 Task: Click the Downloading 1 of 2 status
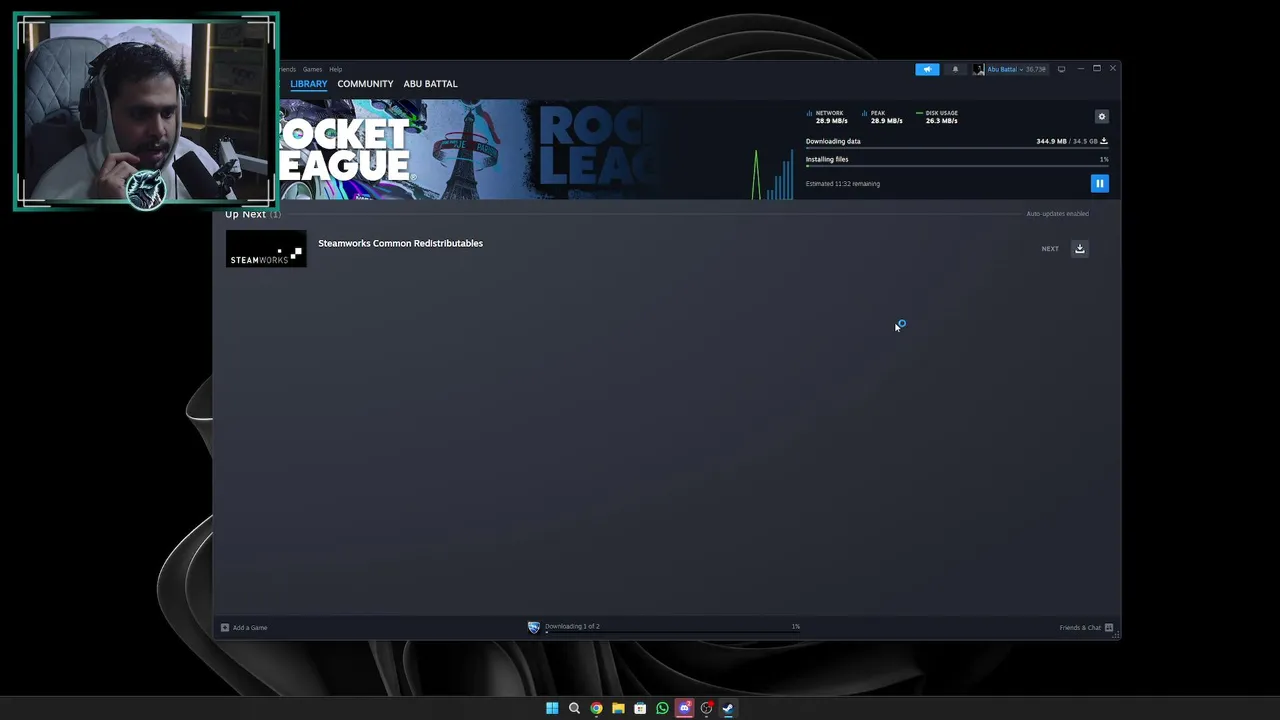572,626
